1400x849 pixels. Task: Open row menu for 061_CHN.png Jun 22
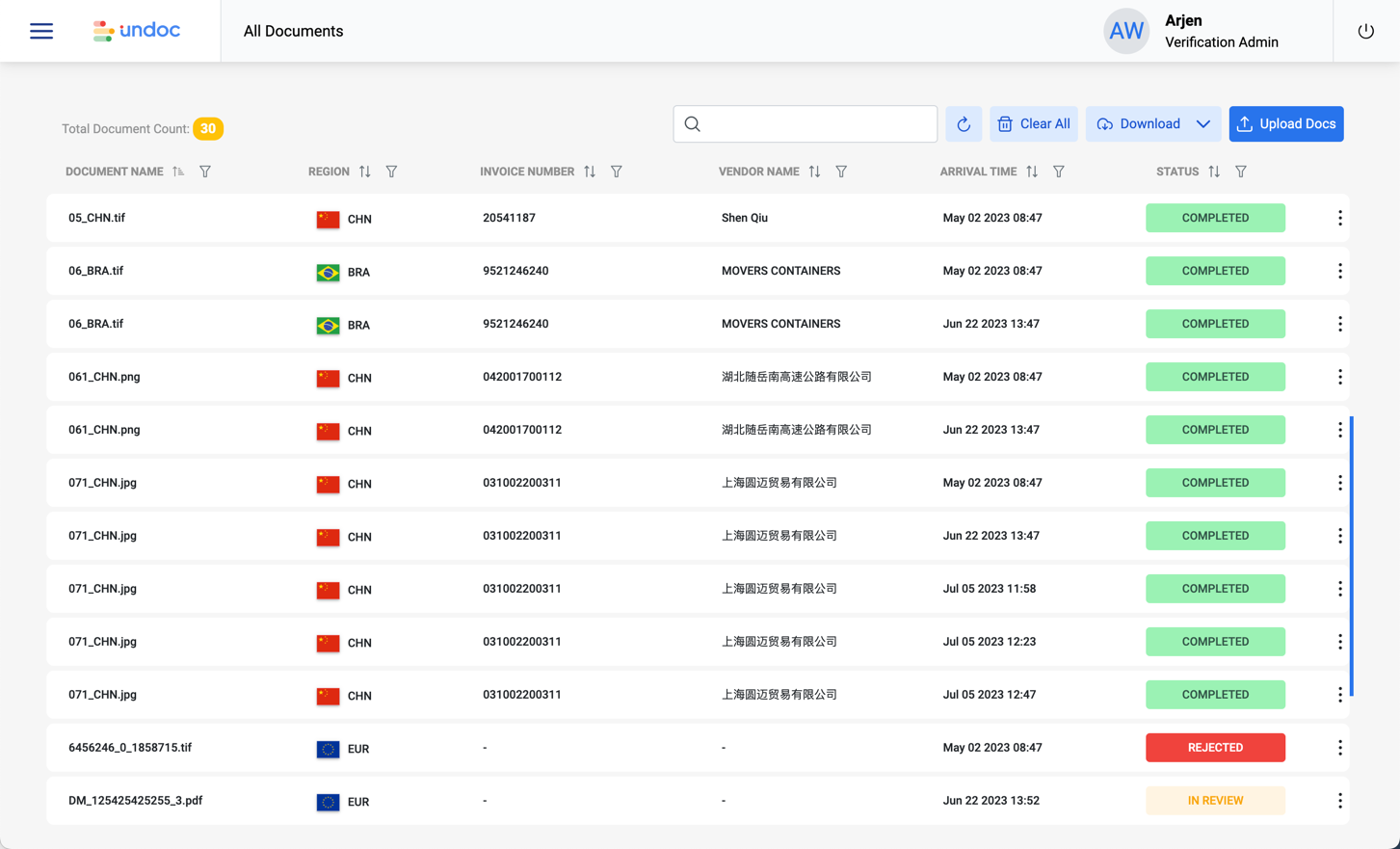click(1339, 430)
